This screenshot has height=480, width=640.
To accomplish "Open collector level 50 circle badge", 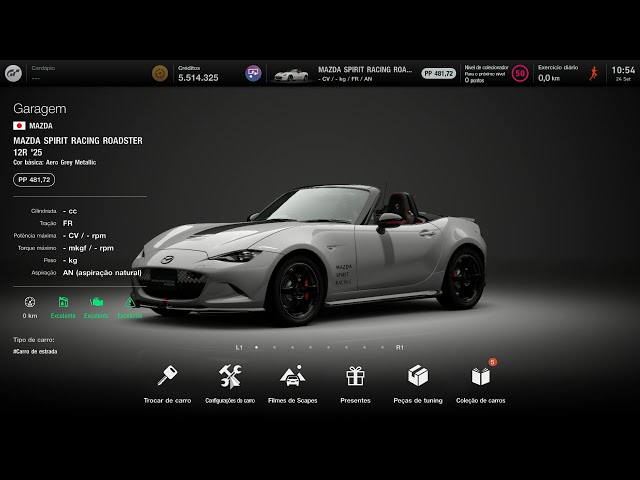I will (520, 73).
